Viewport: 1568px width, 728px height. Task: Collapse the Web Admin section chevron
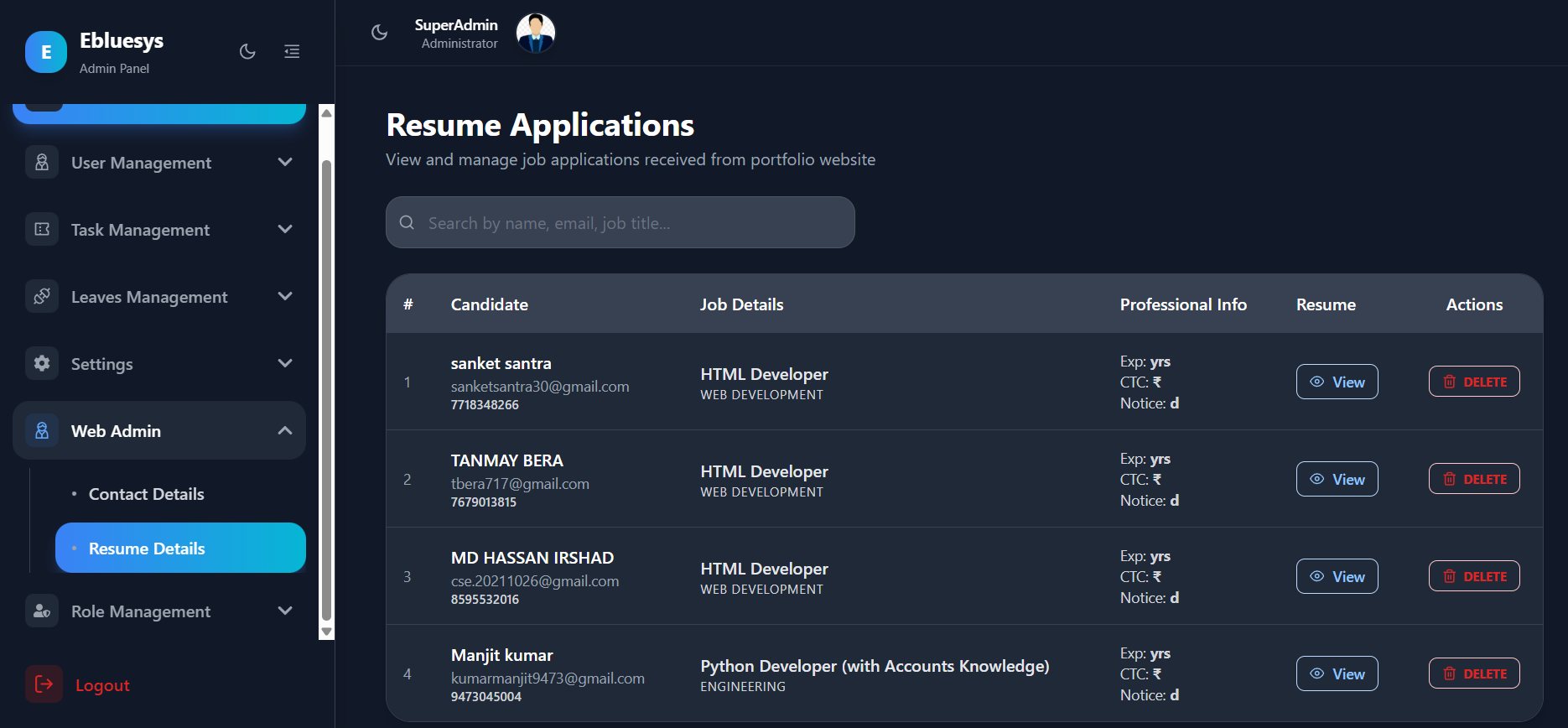(x=285, y=430)
